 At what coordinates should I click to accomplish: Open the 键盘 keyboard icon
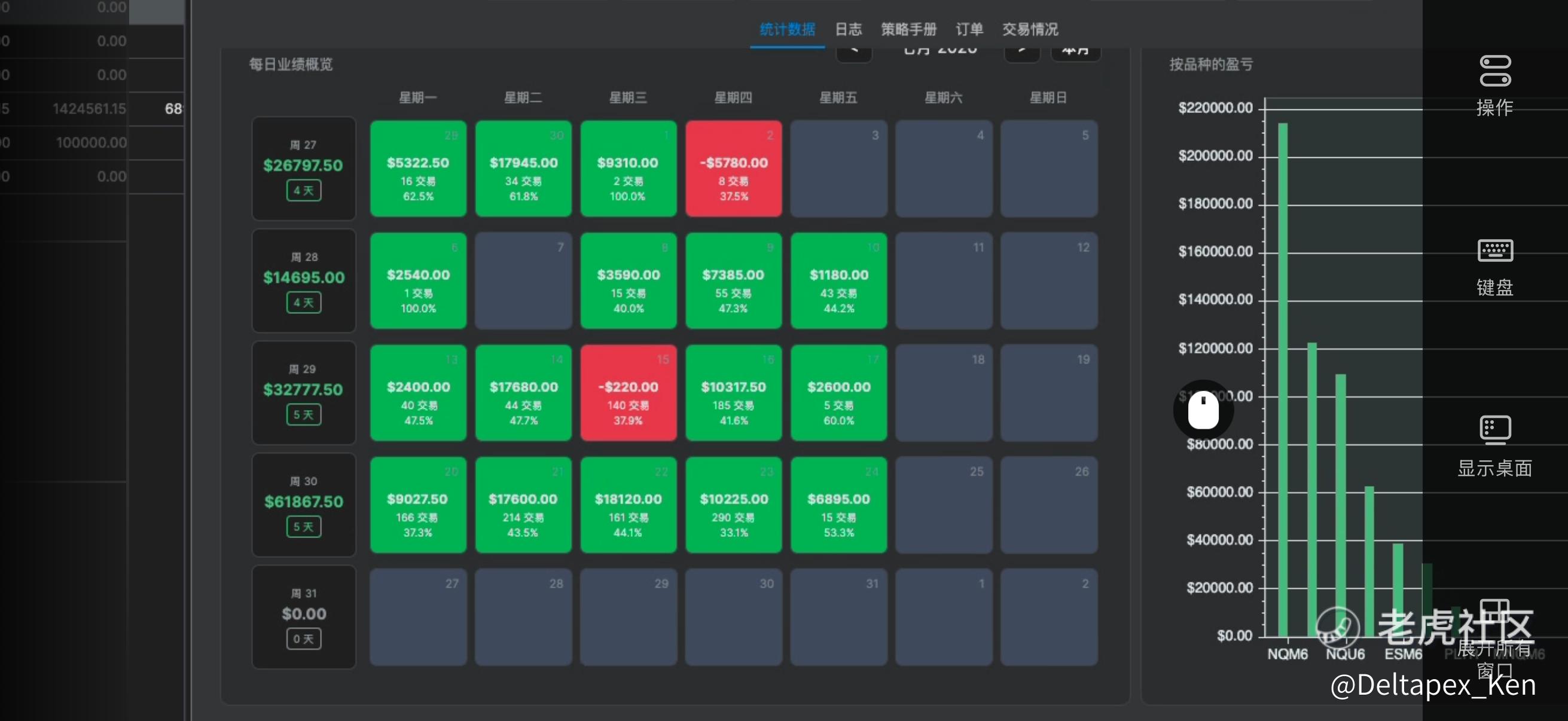(1495, 250)
